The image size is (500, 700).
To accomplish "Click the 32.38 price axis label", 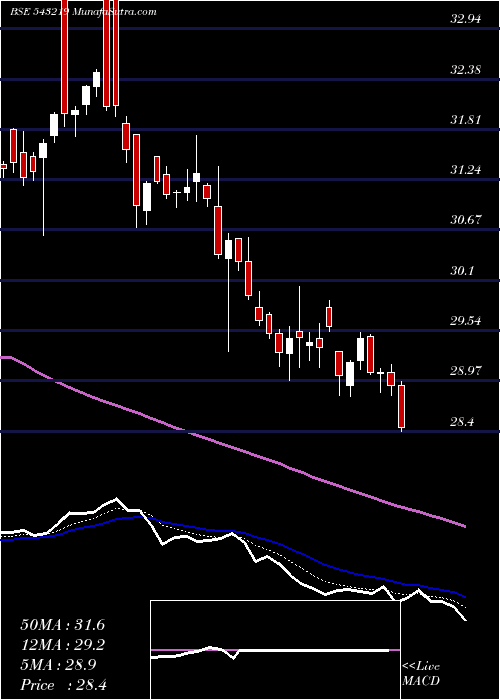I will 465,70.
